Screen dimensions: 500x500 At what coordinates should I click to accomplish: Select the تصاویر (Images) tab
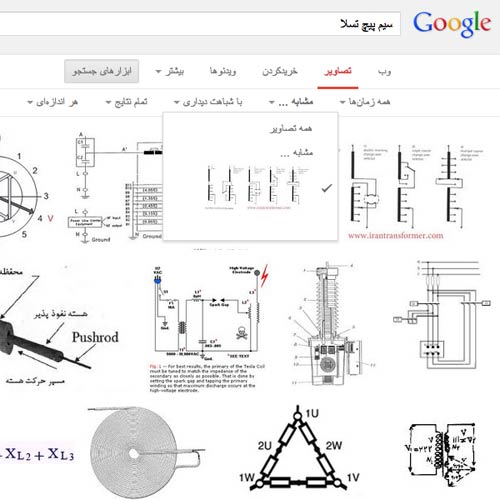click(338, 71)
